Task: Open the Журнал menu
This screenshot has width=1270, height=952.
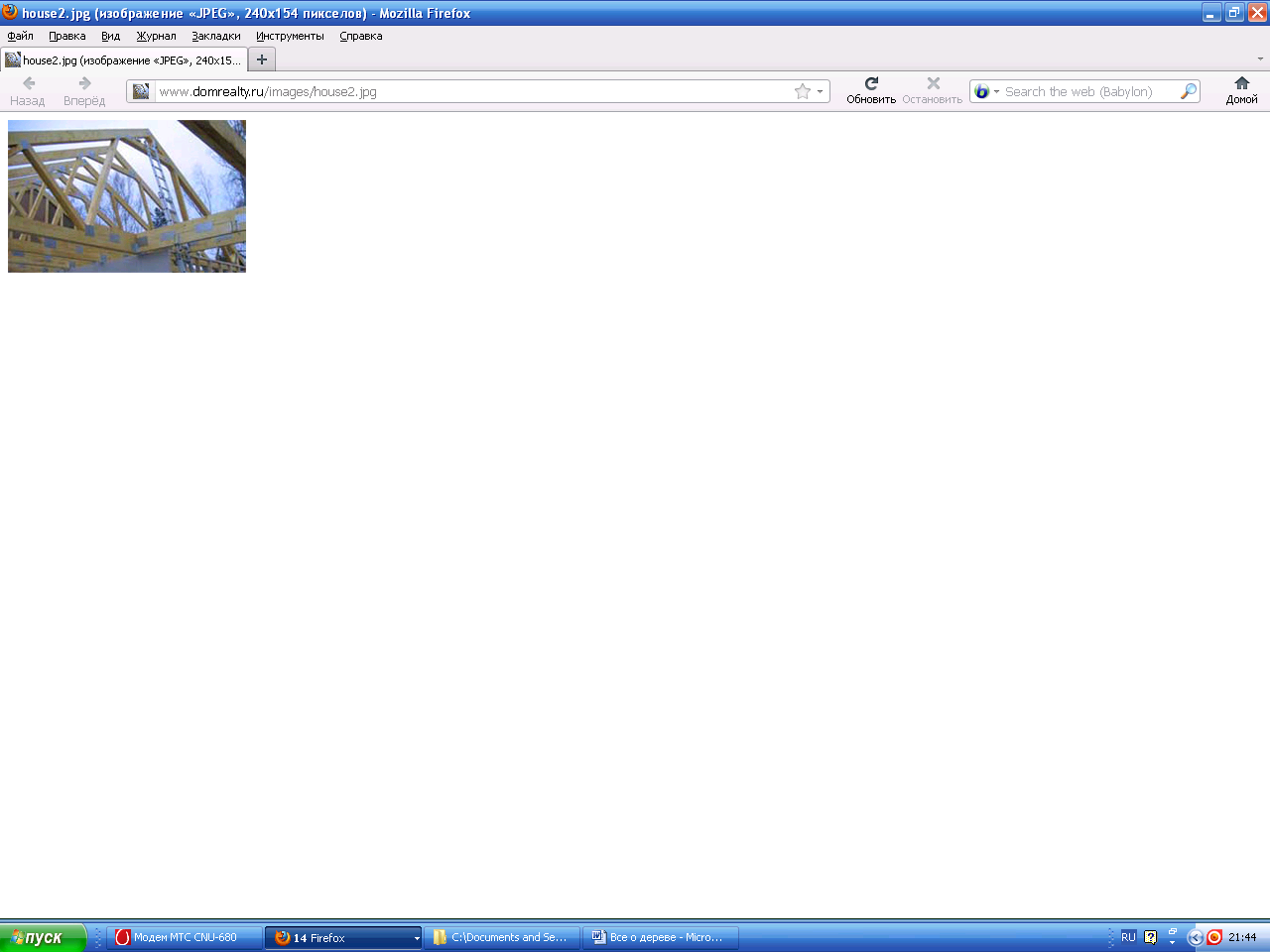Action: (x=156, y=36)
